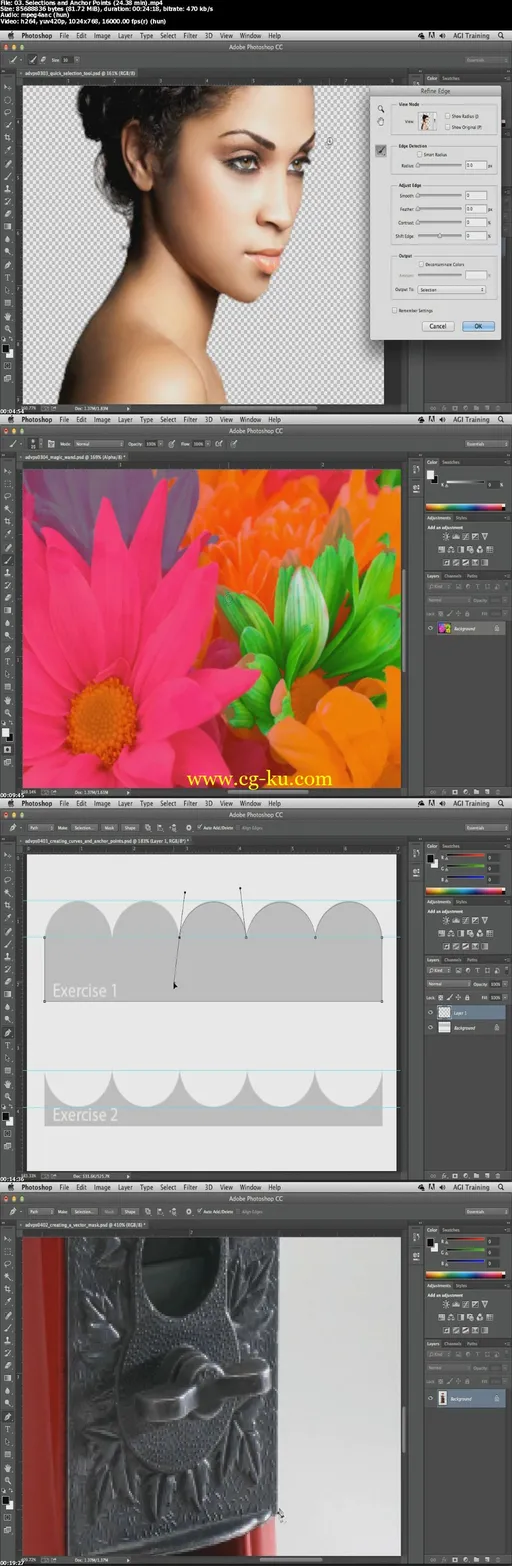Select Shape tool in creating_curves document toolbar
Image resolution: width=512 pixels, height=1566 pixels.
click(x=8, y=1070)
